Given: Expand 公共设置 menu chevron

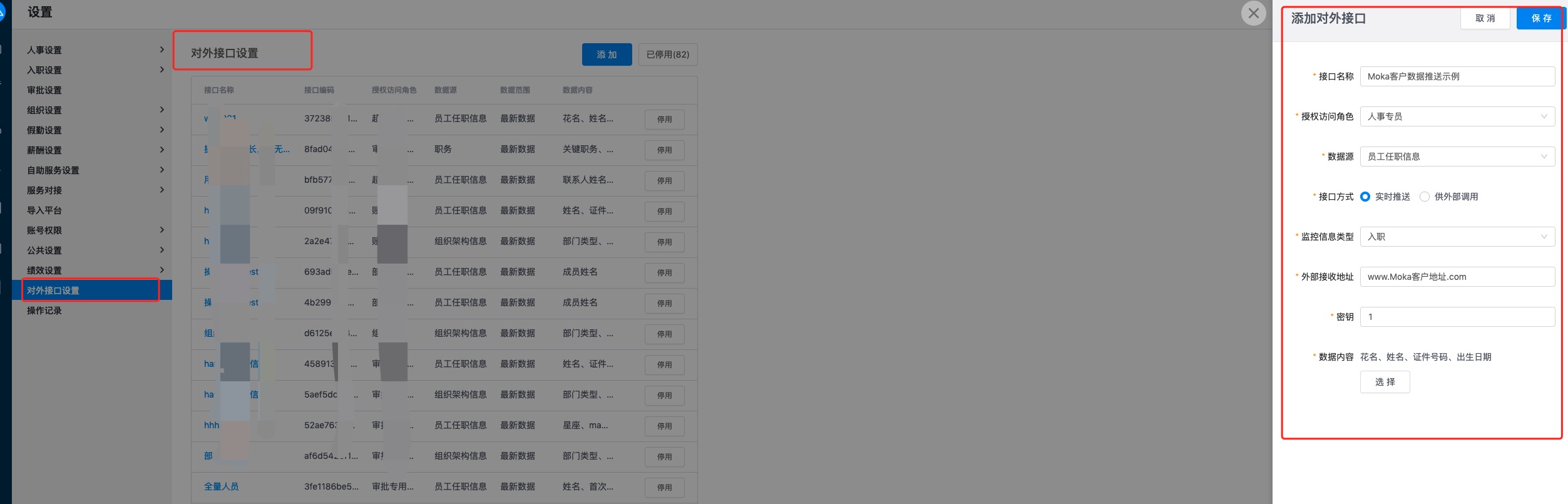Looking at the screenshot, I should click(161, 250).
